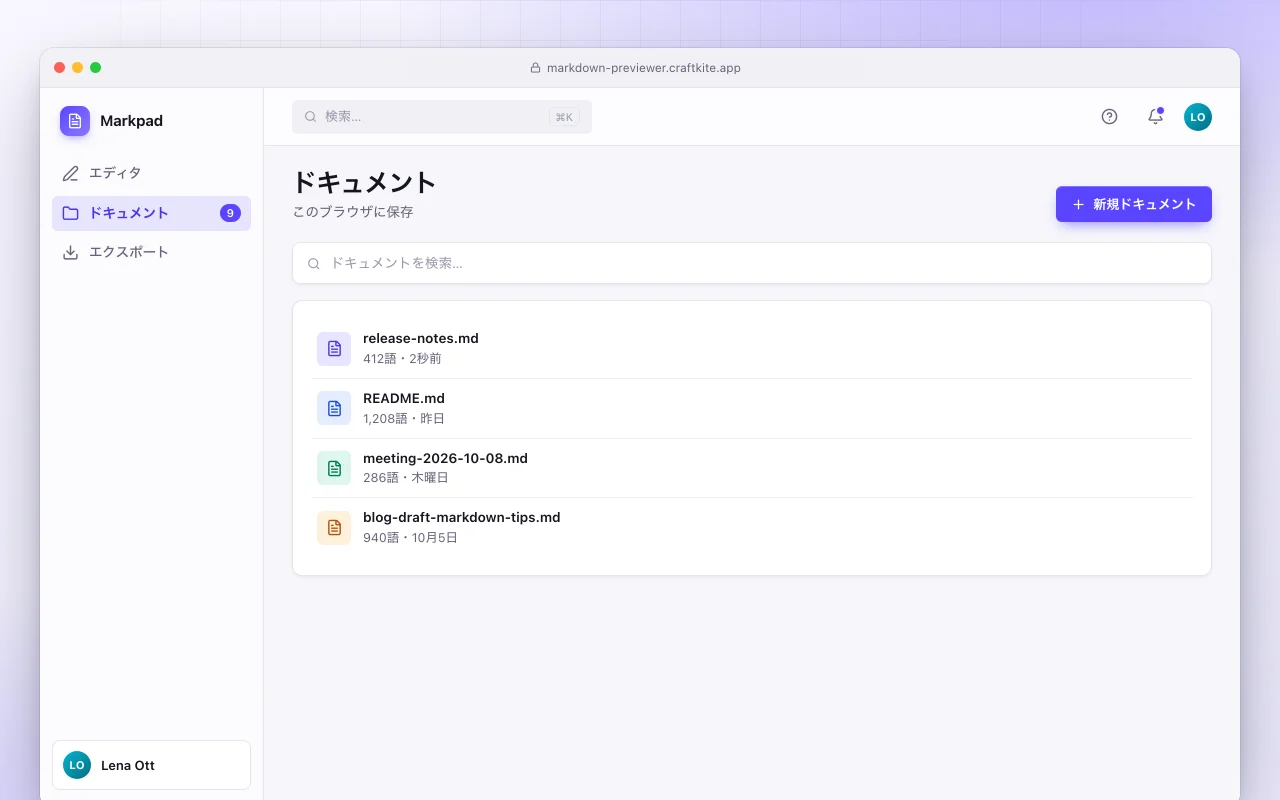
Task: Click the Markpad logo icon
Action: 75,121
